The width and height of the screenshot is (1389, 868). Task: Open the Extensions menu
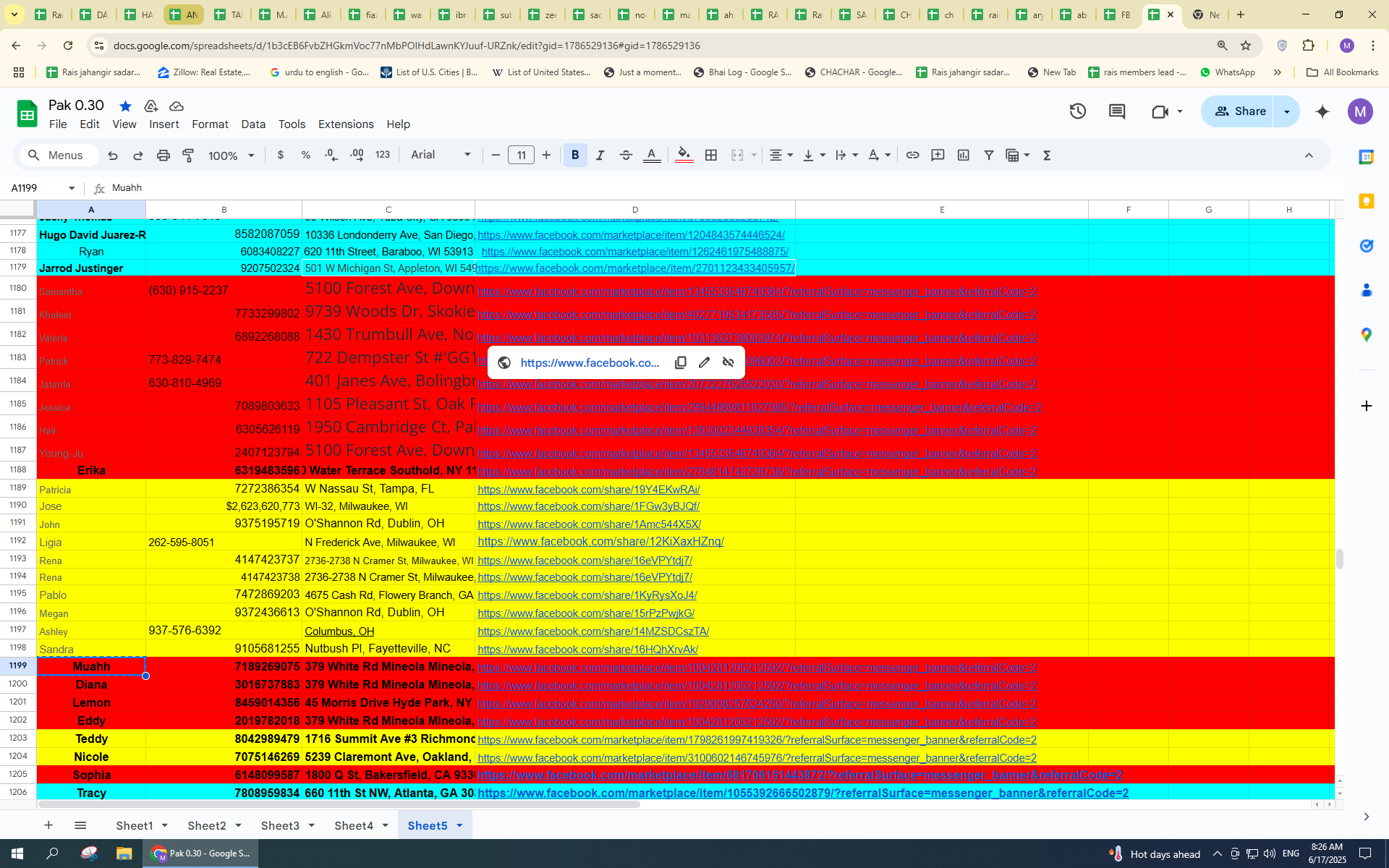(x=346, y=124)
